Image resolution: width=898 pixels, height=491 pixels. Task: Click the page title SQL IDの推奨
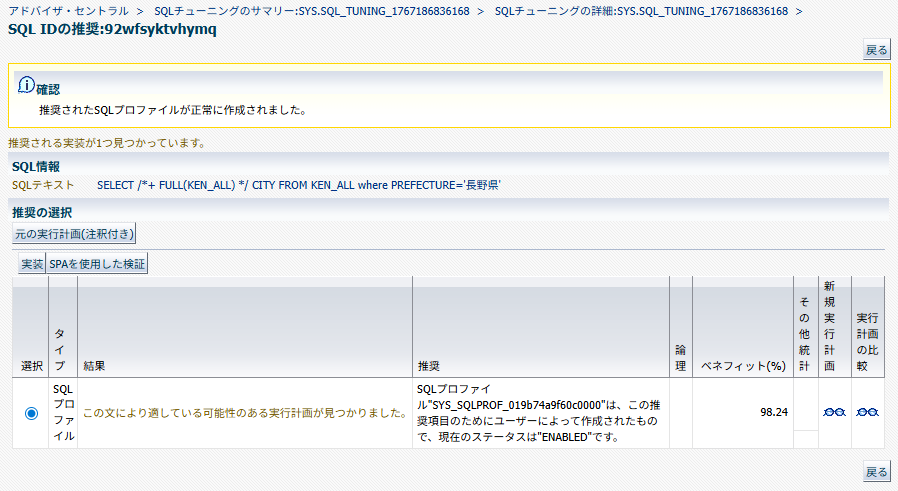coord(113,30)
